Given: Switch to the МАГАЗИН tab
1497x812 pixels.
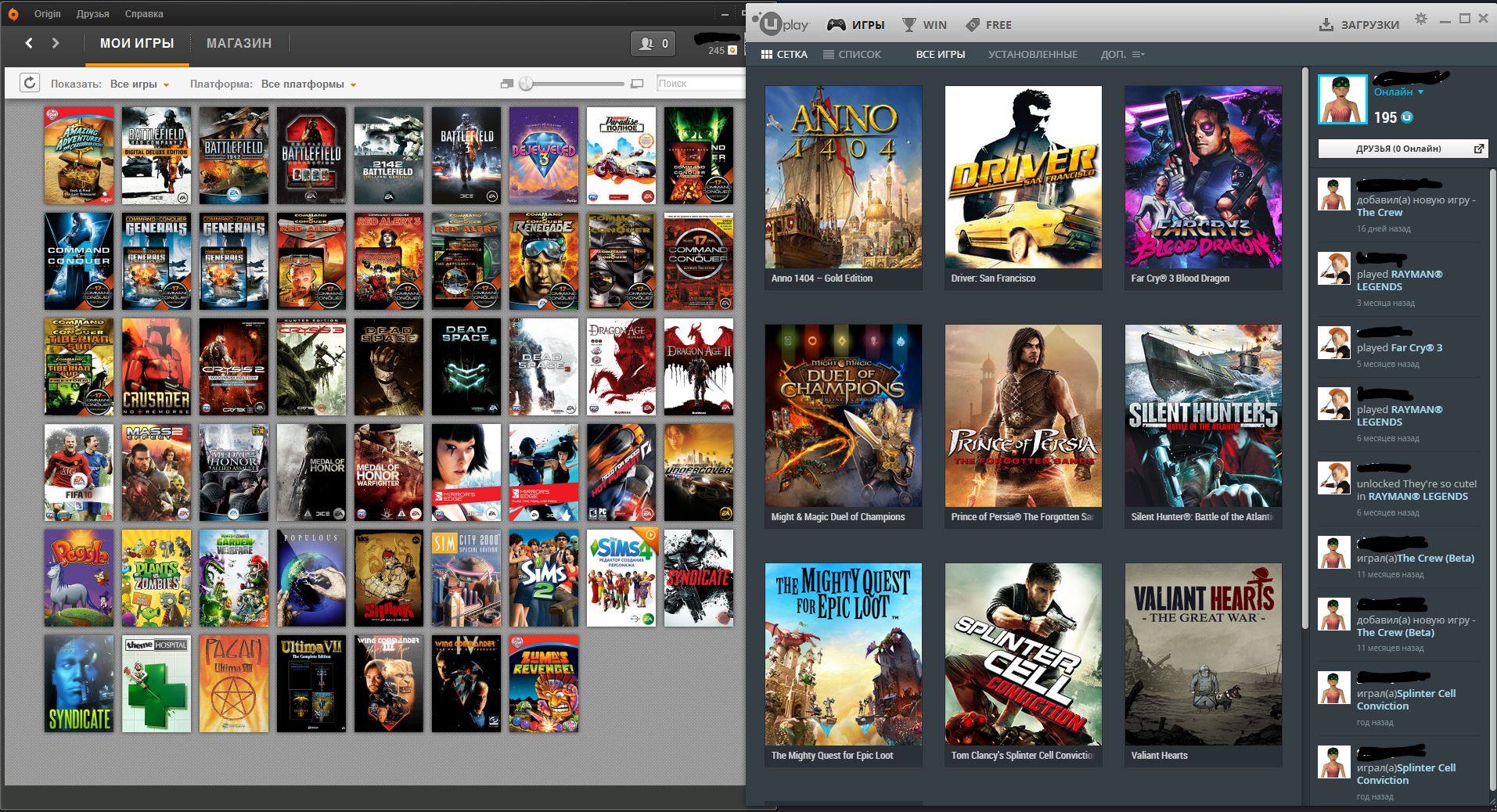Looking at the screenshot, I should 239,44.
